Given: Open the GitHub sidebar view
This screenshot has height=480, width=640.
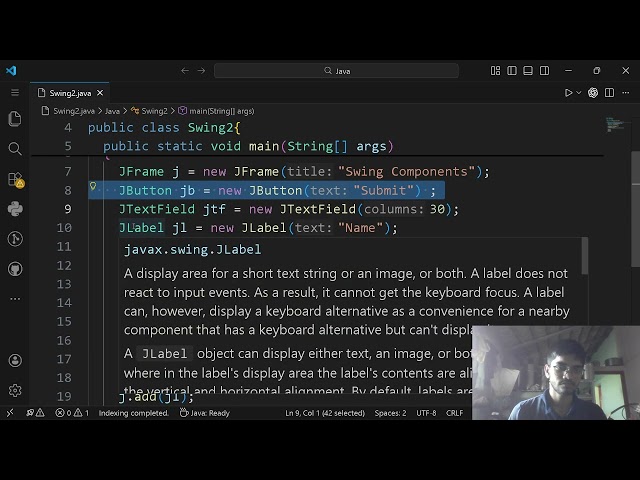Looking at the screenshot, I should (x=15, y=269).
